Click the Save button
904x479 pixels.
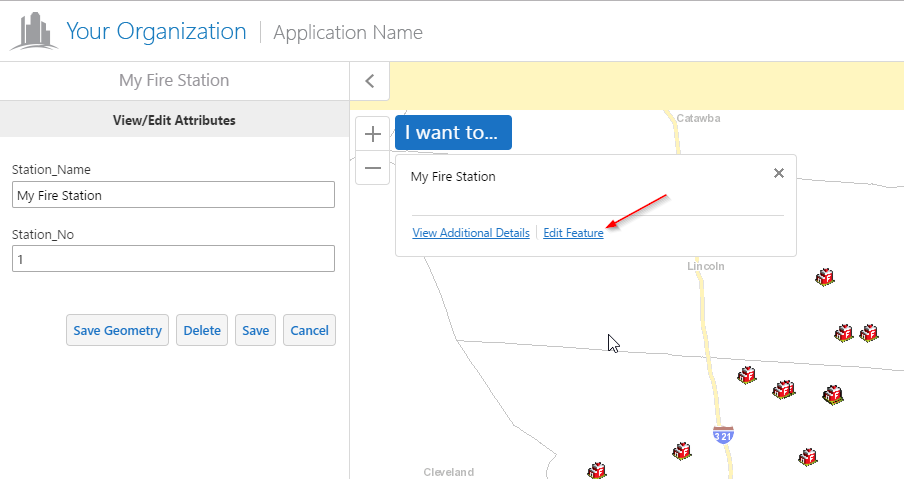click(x=255, y=330)
